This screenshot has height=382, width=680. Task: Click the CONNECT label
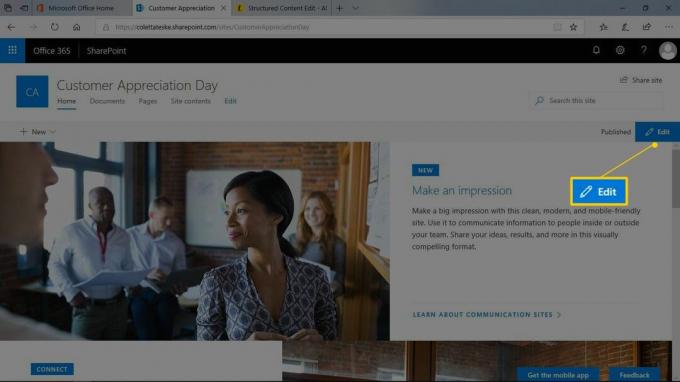point(52,369)
